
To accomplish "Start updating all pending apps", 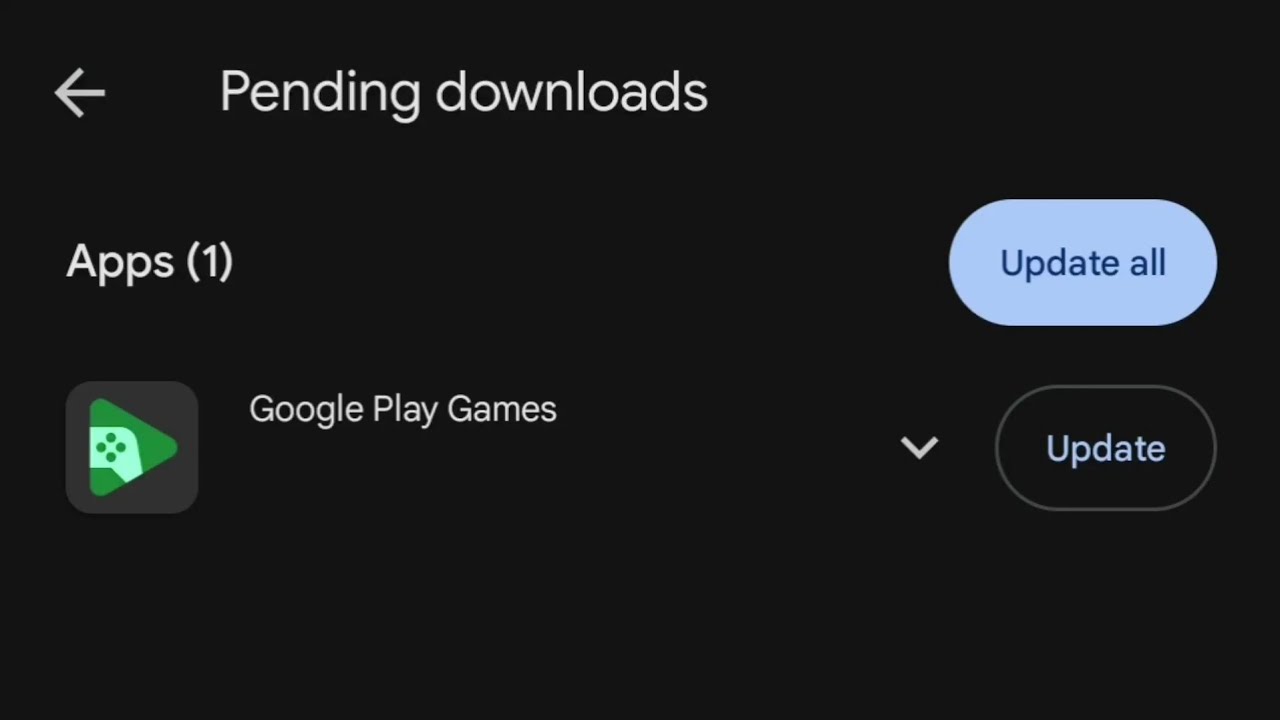I will click(x=1082, y=263).
